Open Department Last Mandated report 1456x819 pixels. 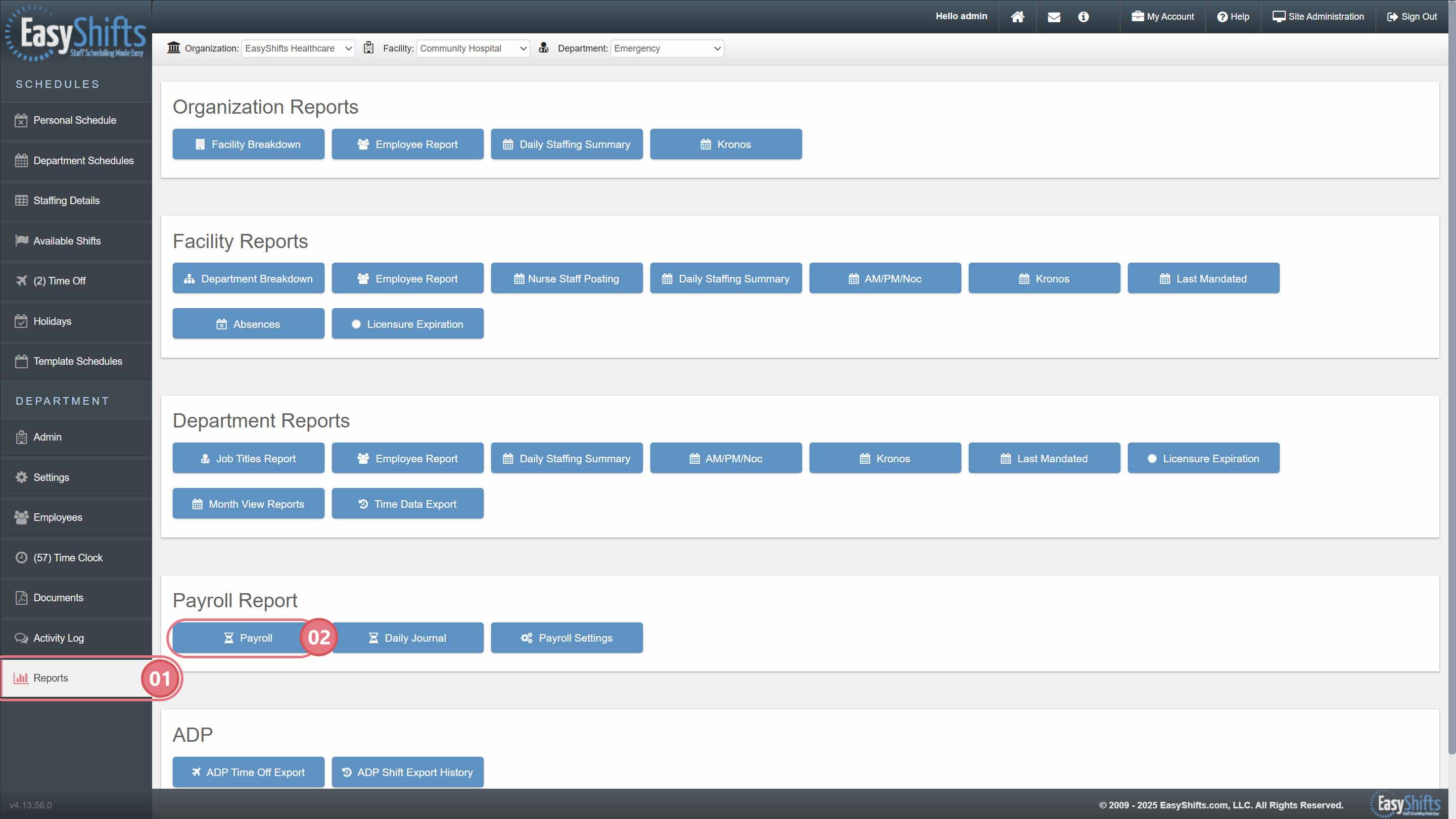pos(1044,458)
